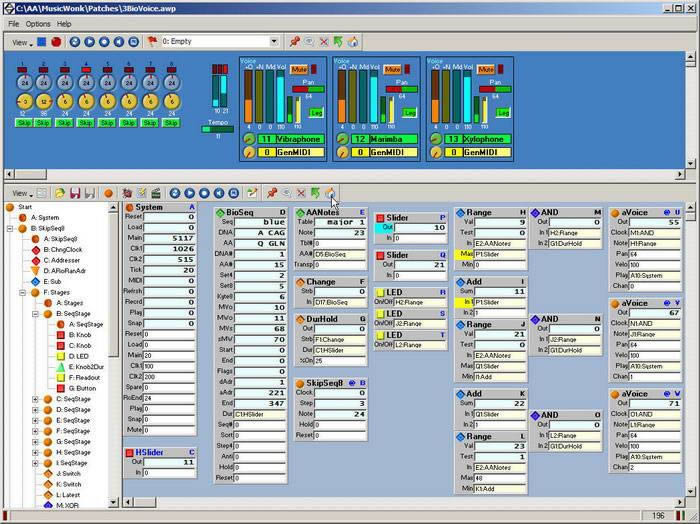Click the blue refresh button in lower toolbar
Viewport: 700px width, 524px height.
pos(175,193)
